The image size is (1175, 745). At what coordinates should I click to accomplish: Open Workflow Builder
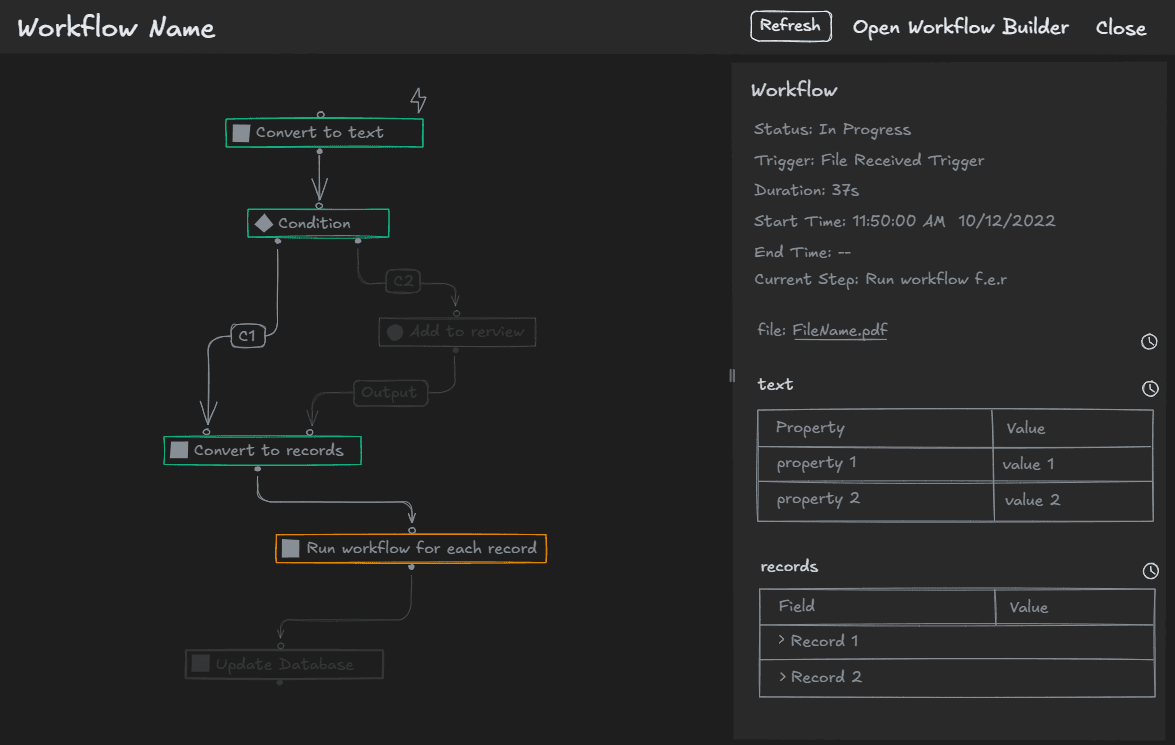pos(960,27)
